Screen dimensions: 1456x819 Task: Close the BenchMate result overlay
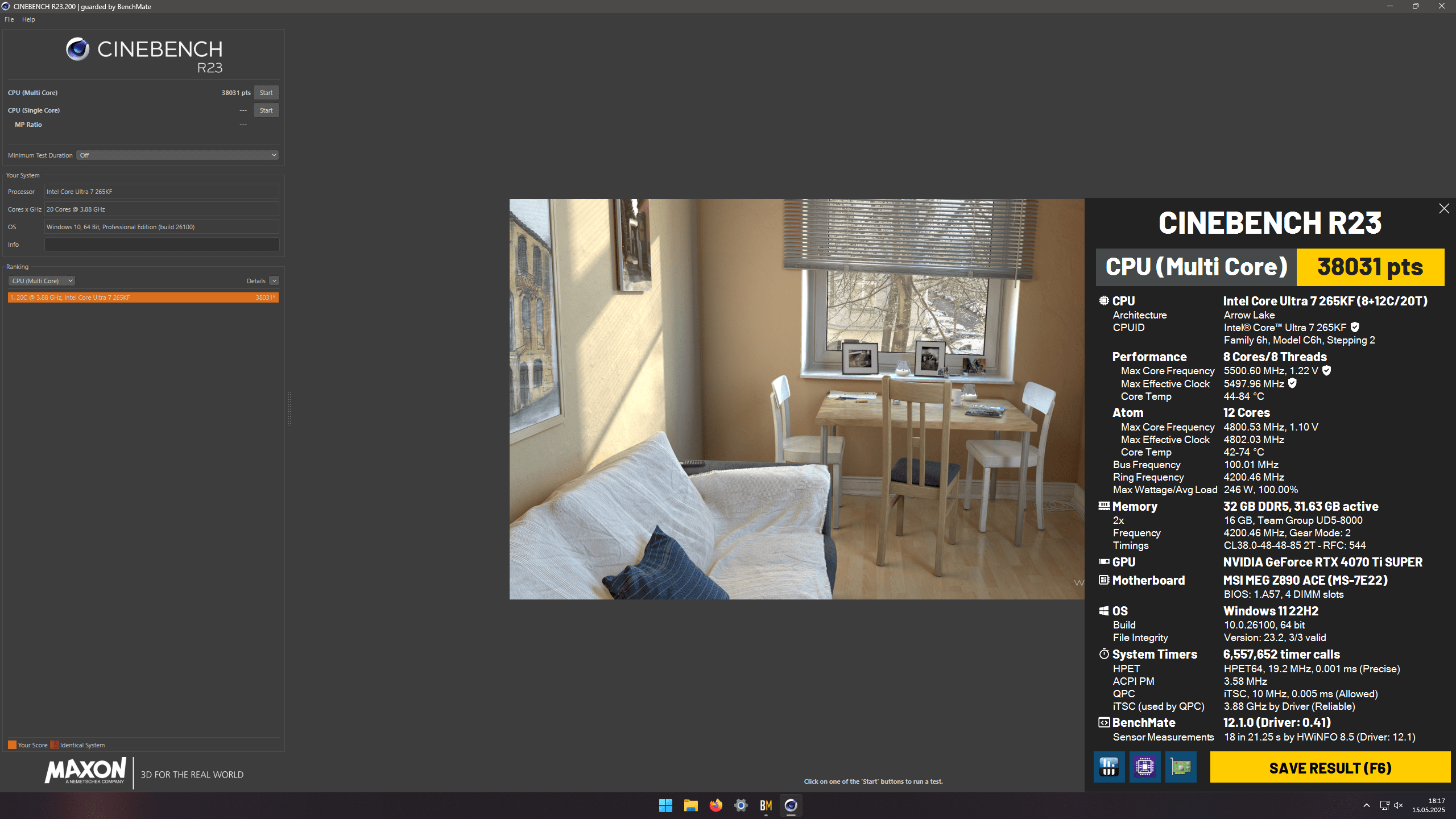point(1443,209)
